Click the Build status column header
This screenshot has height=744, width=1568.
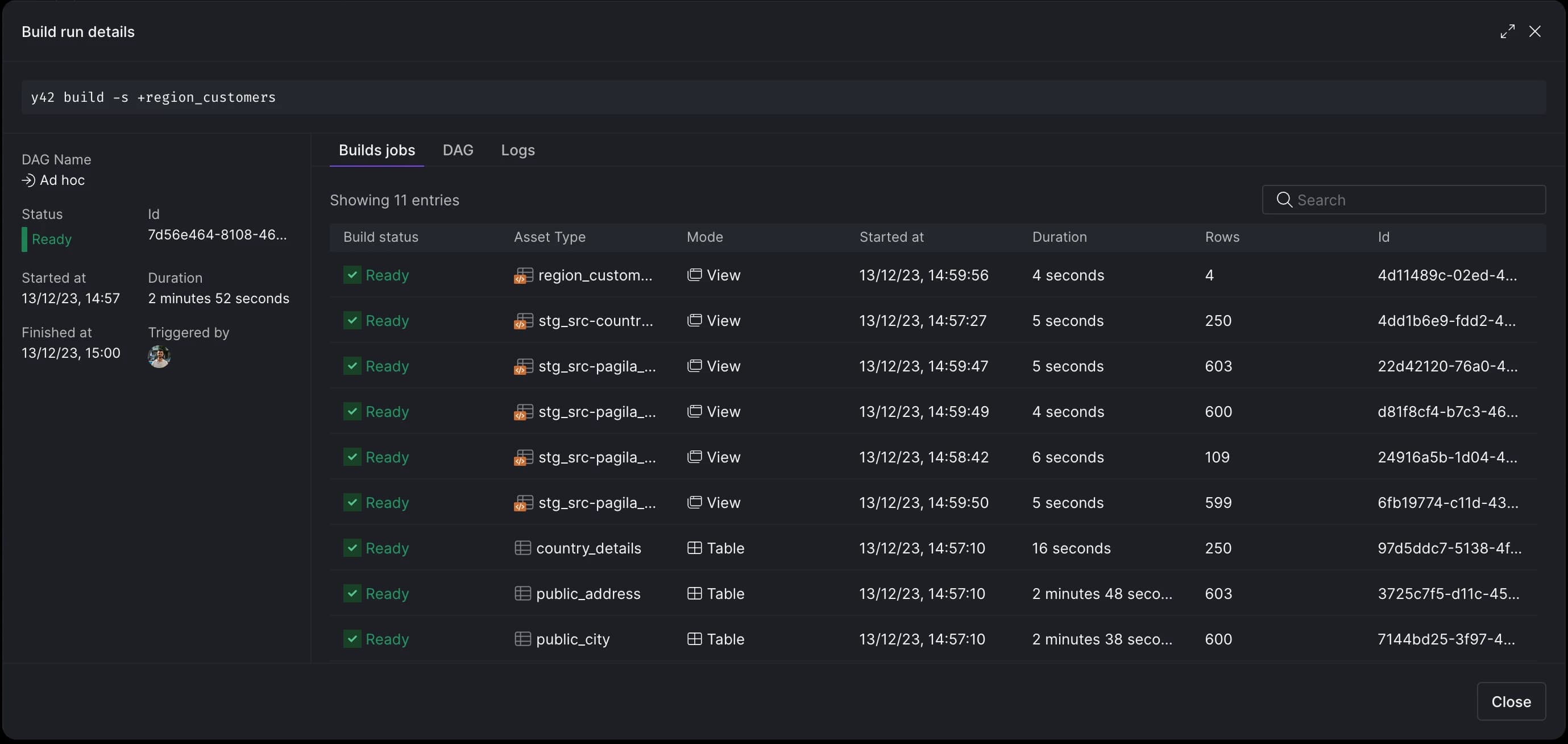pos(380,237)
